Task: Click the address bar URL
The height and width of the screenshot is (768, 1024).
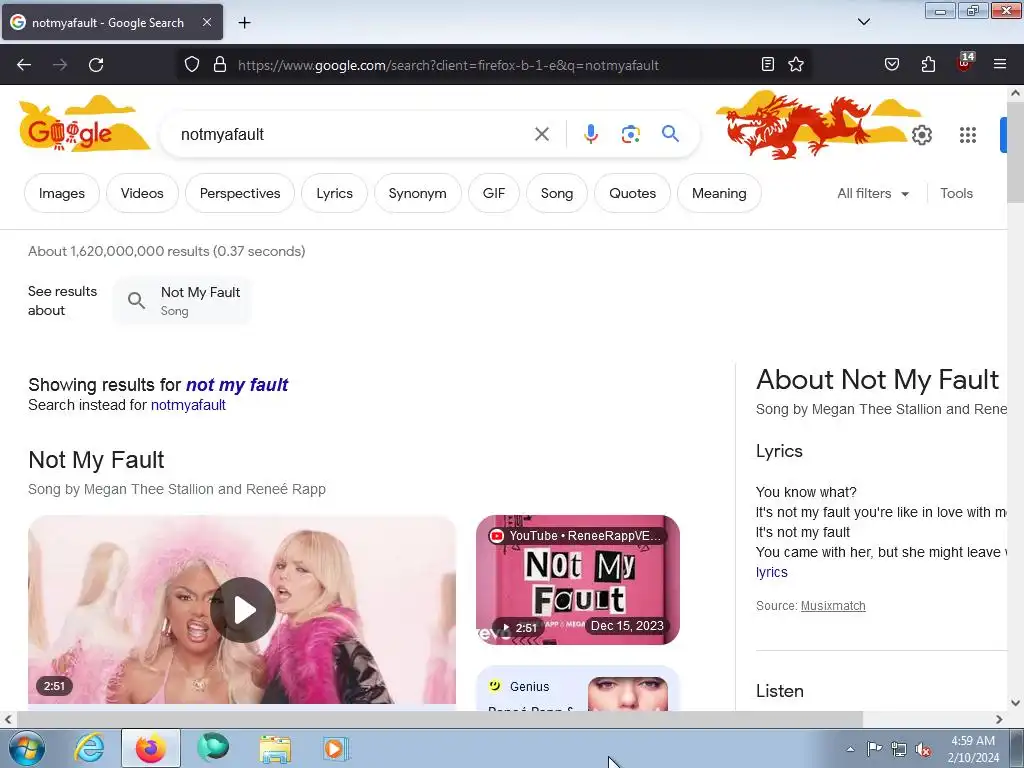Action: [x=448, y=65]
